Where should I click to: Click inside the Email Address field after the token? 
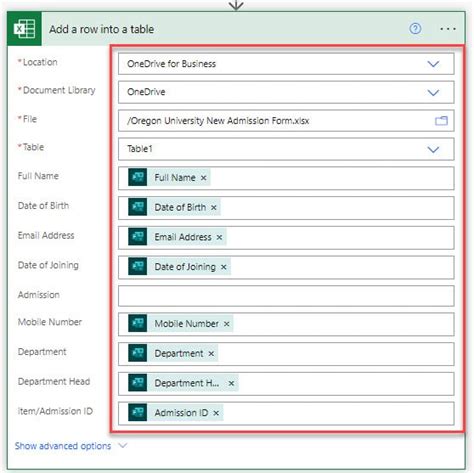340,237
